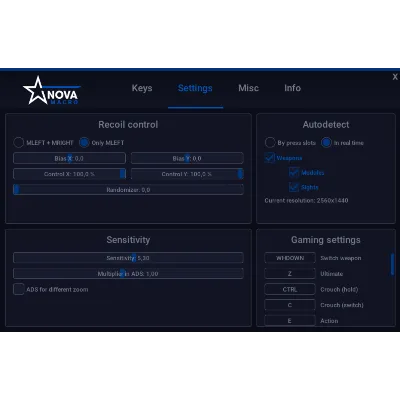The width and height of the screenshot is (400, 400).
Task: Go to the Info tab
Action: pyautogui.click(x=292, y=88)
